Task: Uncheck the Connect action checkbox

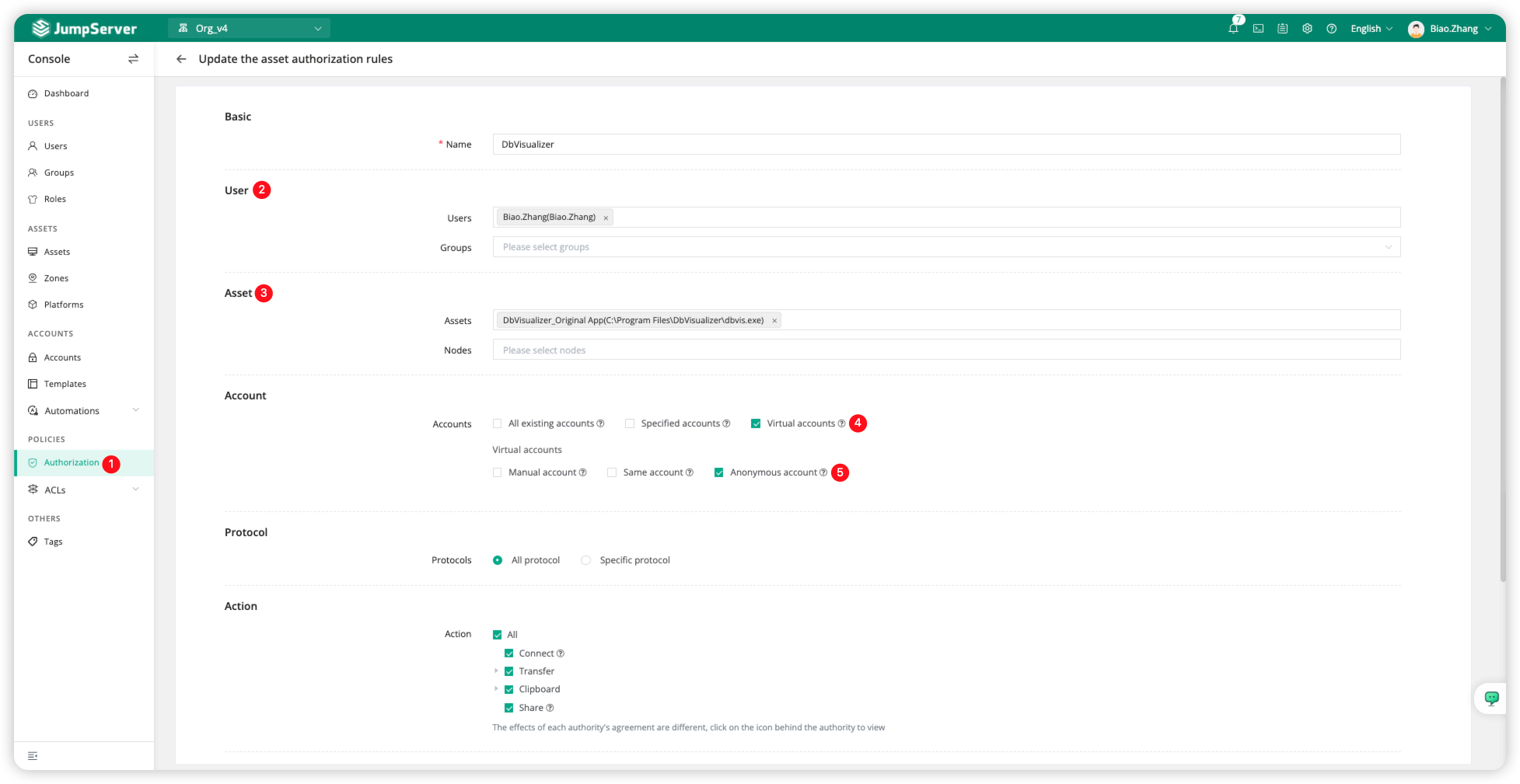Action: pyautogui.click(x=509, y=653)
